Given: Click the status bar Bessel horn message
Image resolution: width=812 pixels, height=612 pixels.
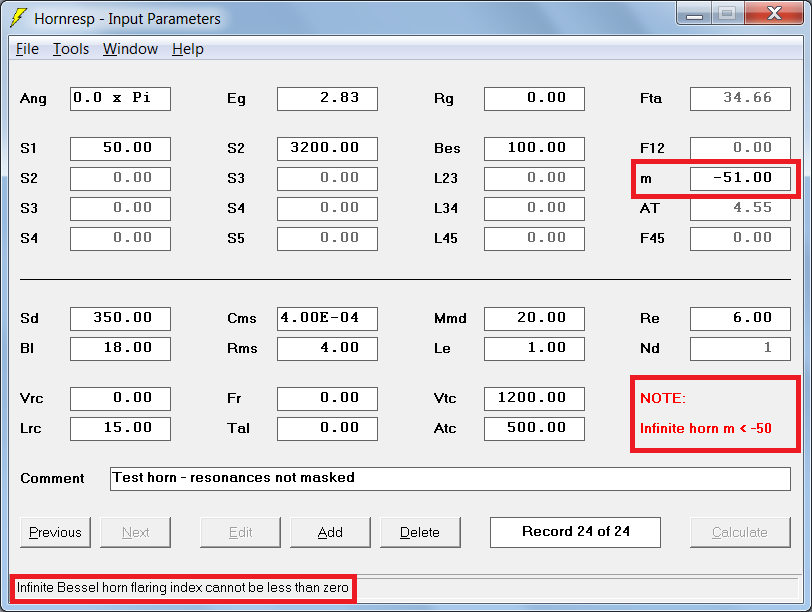Looking at the screenshot, I should (x=182, y=588).
